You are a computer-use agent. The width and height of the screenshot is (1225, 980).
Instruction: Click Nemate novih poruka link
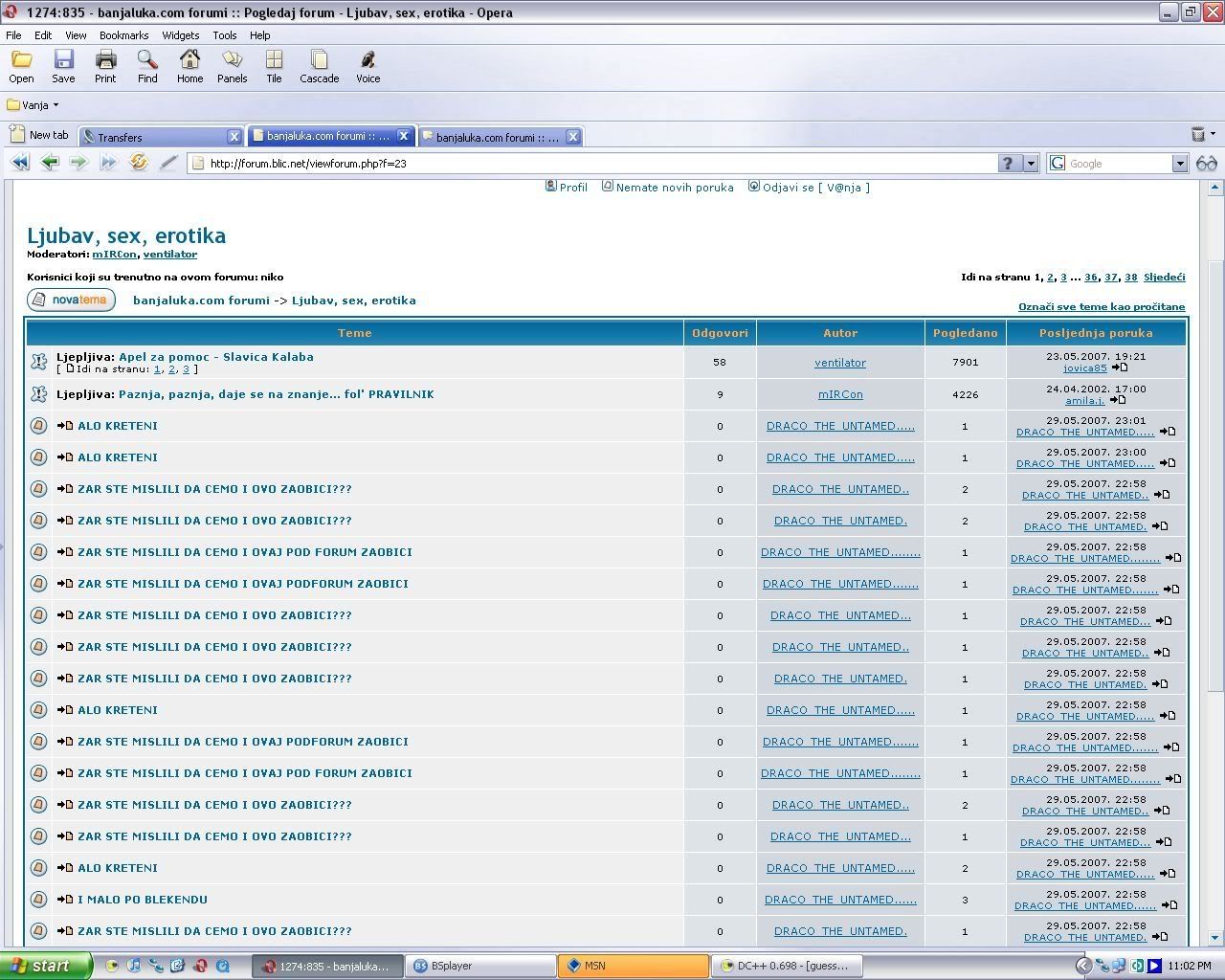[x=675, y=188]
